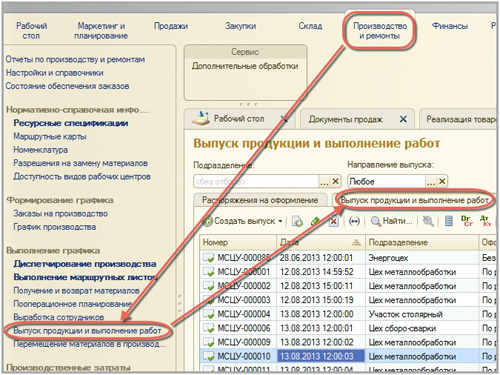The width and height of the screenshot is (500, 375).
Task: Open Дополнительные обработки under Сервис
Action: coord(245,66)
